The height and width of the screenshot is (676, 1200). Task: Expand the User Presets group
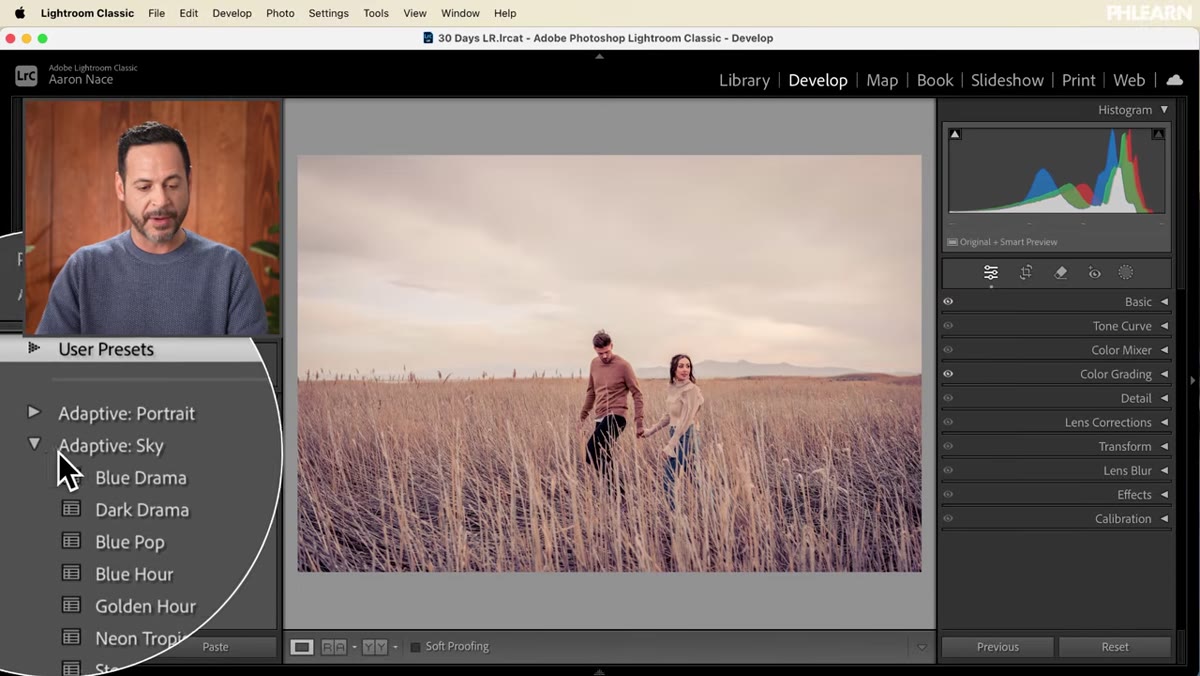(x=34, y=348)
